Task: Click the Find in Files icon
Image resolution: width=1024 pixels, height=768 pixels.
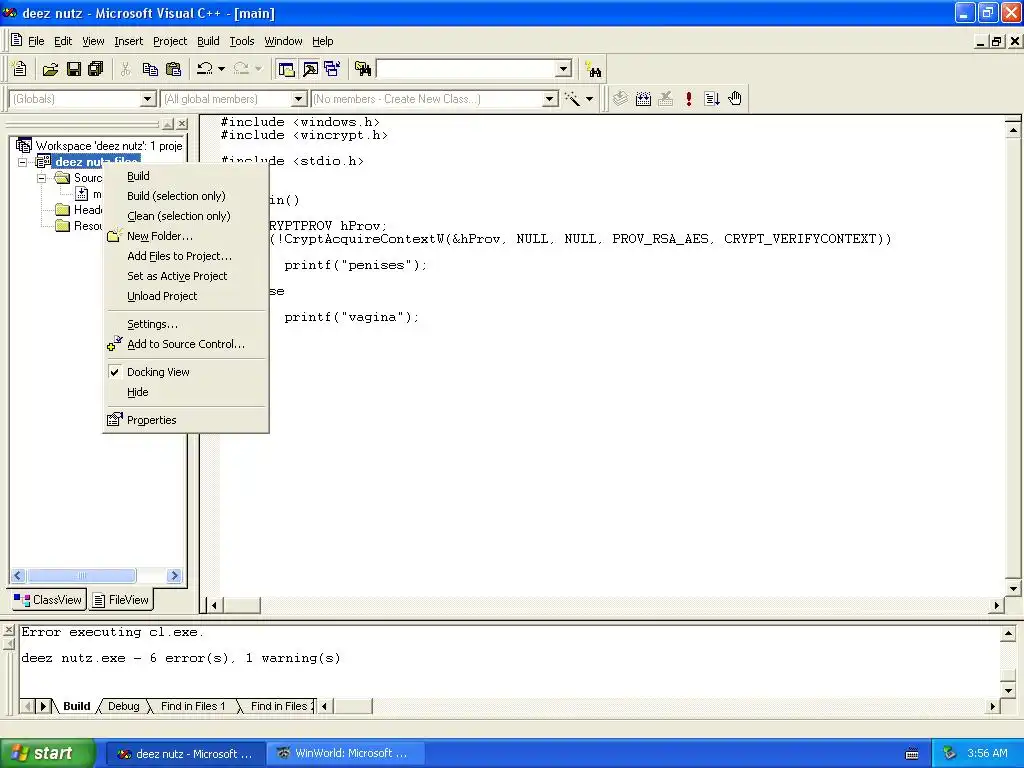Action: 363,69
